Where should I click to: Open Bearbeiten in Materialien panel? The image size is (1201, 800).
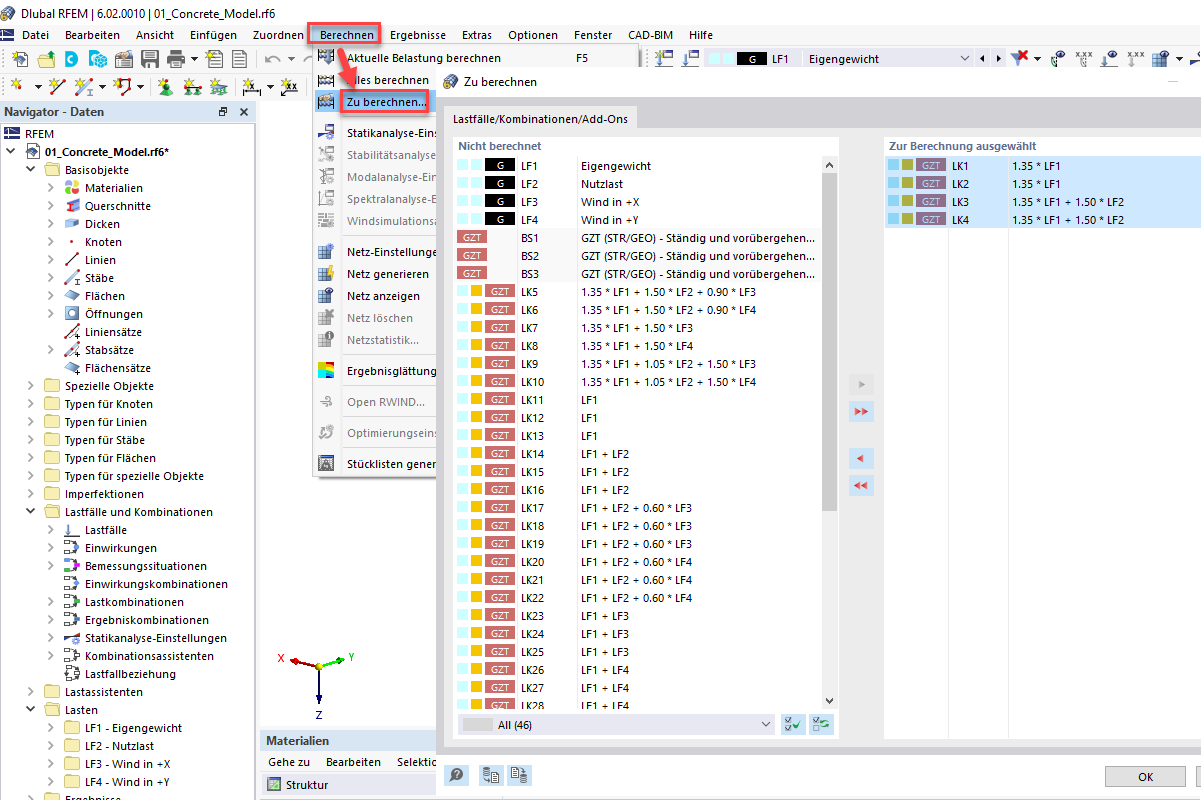(353, 762)
